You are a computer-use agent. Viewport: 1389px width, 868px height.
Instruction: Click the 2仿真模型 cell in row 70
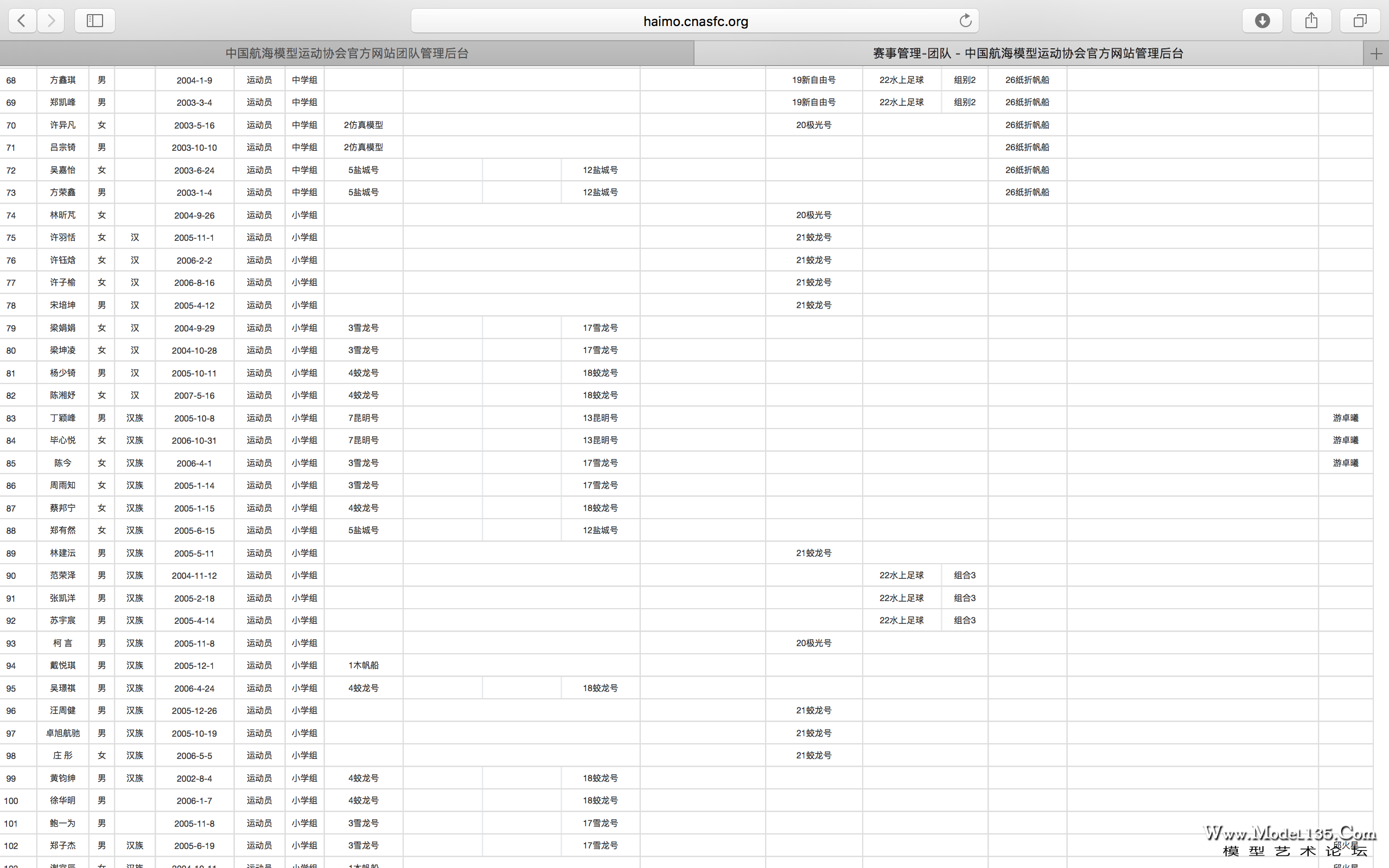pyautogui.click(x=364, y=125)
